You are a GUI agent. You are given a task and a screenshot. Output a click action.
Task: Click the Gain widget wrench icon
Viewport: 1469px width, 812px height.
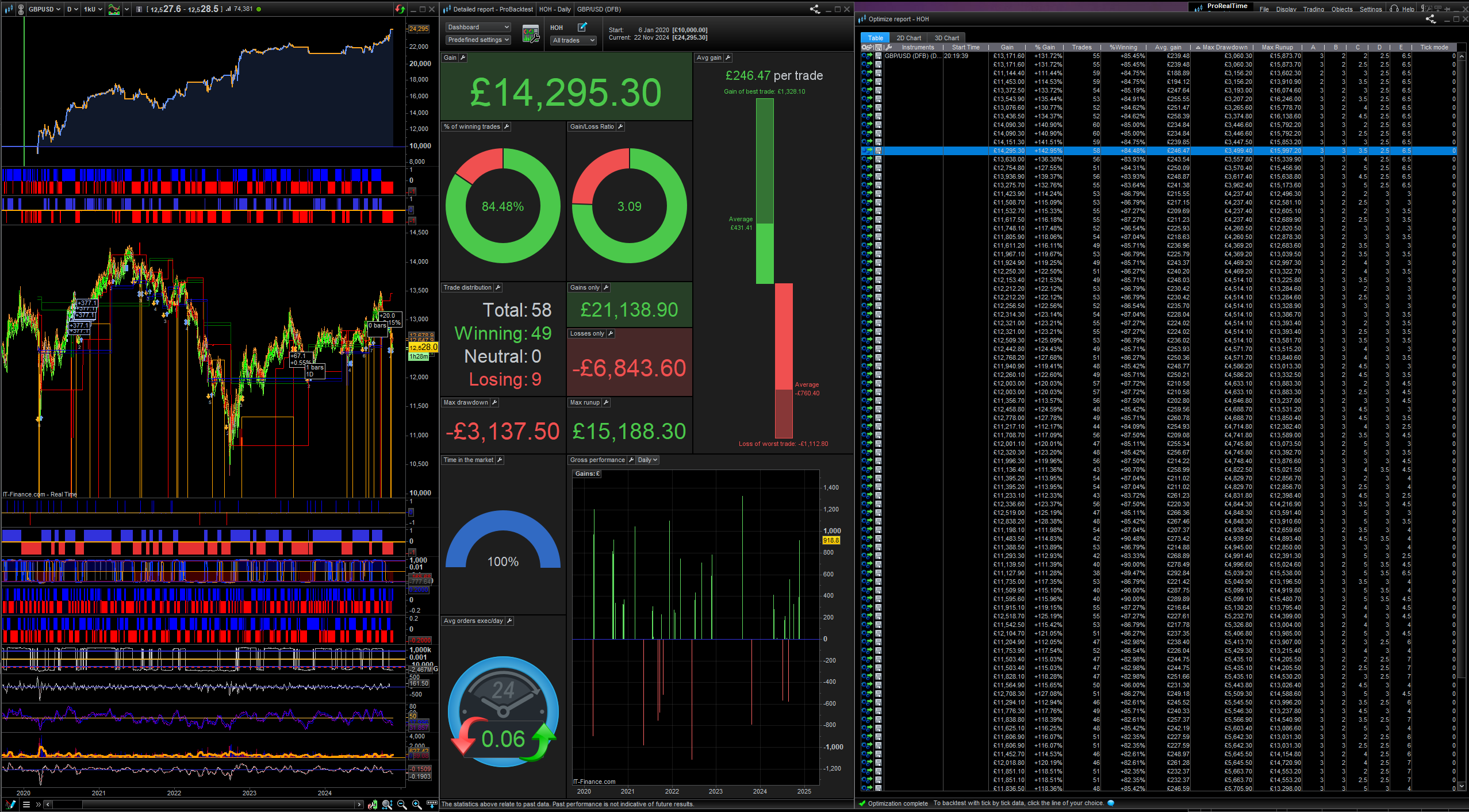463,57
